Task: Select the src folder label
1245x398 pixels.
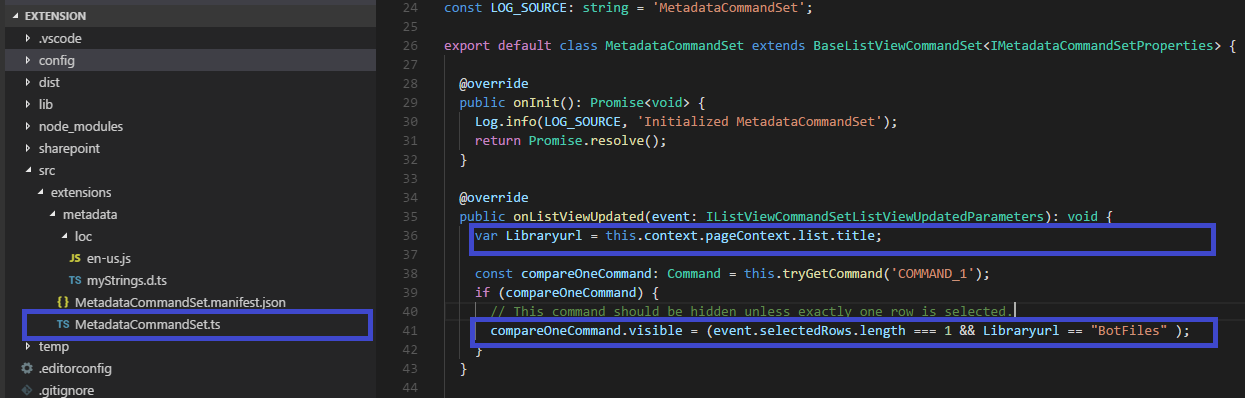Action: pyautogui.click(x=47, y=170)
